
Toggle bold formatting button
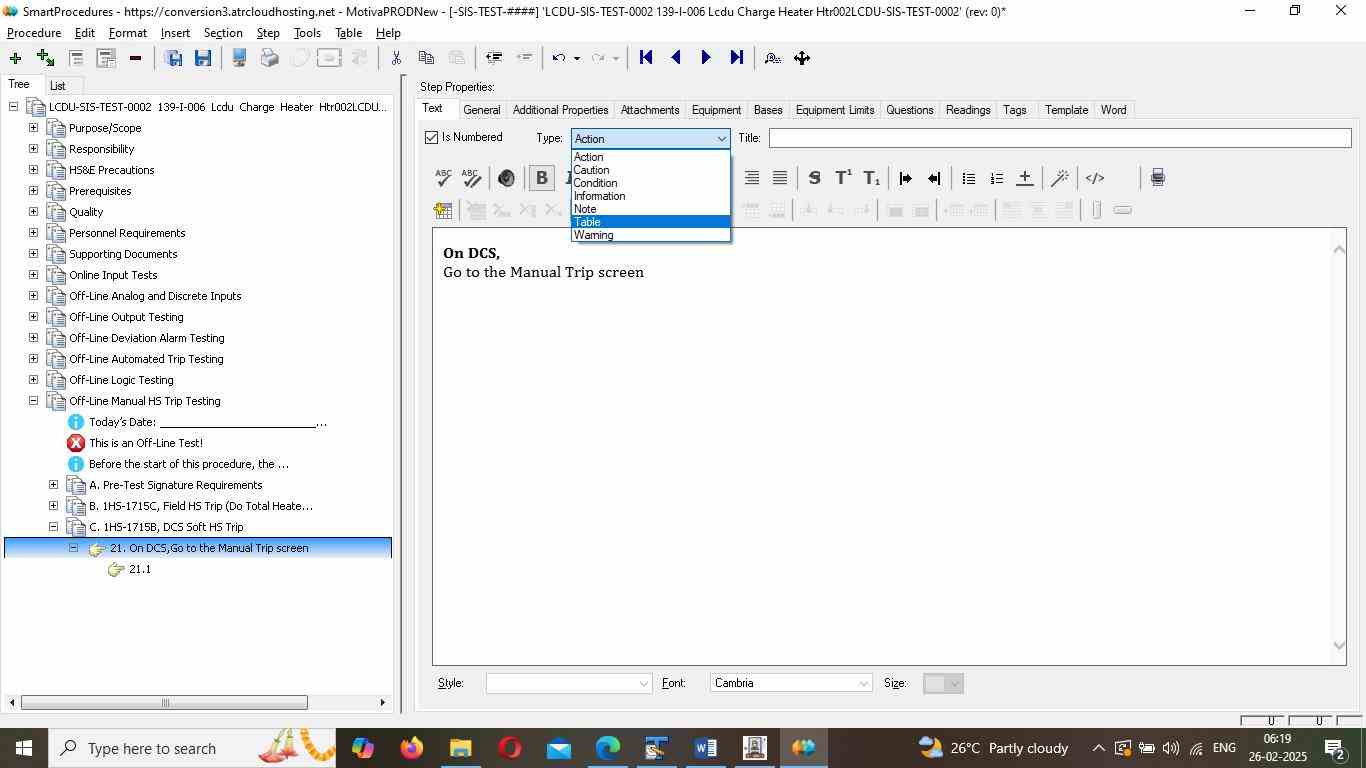pos(542,178)
